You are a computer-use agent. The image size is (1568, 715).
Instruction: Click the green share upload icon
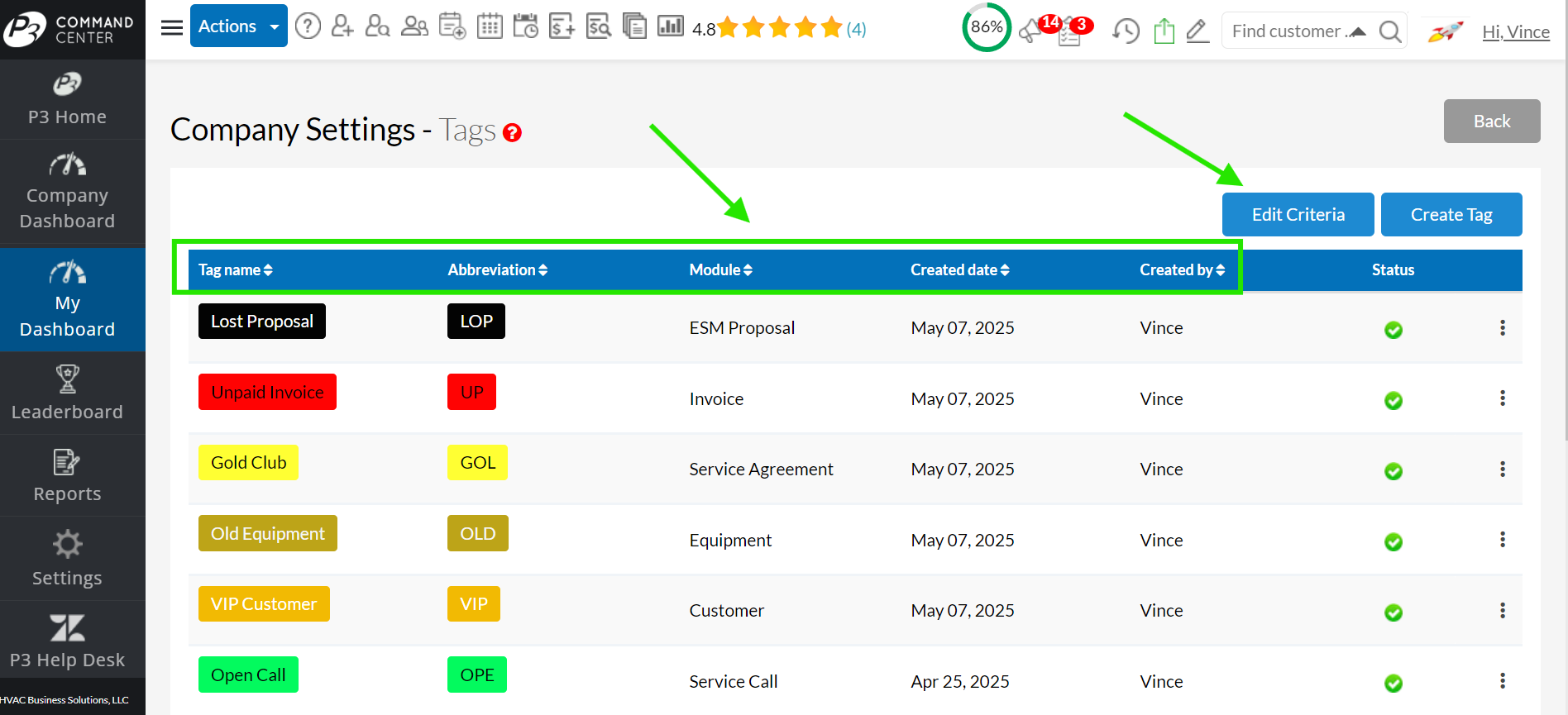tap(1164, 31)
